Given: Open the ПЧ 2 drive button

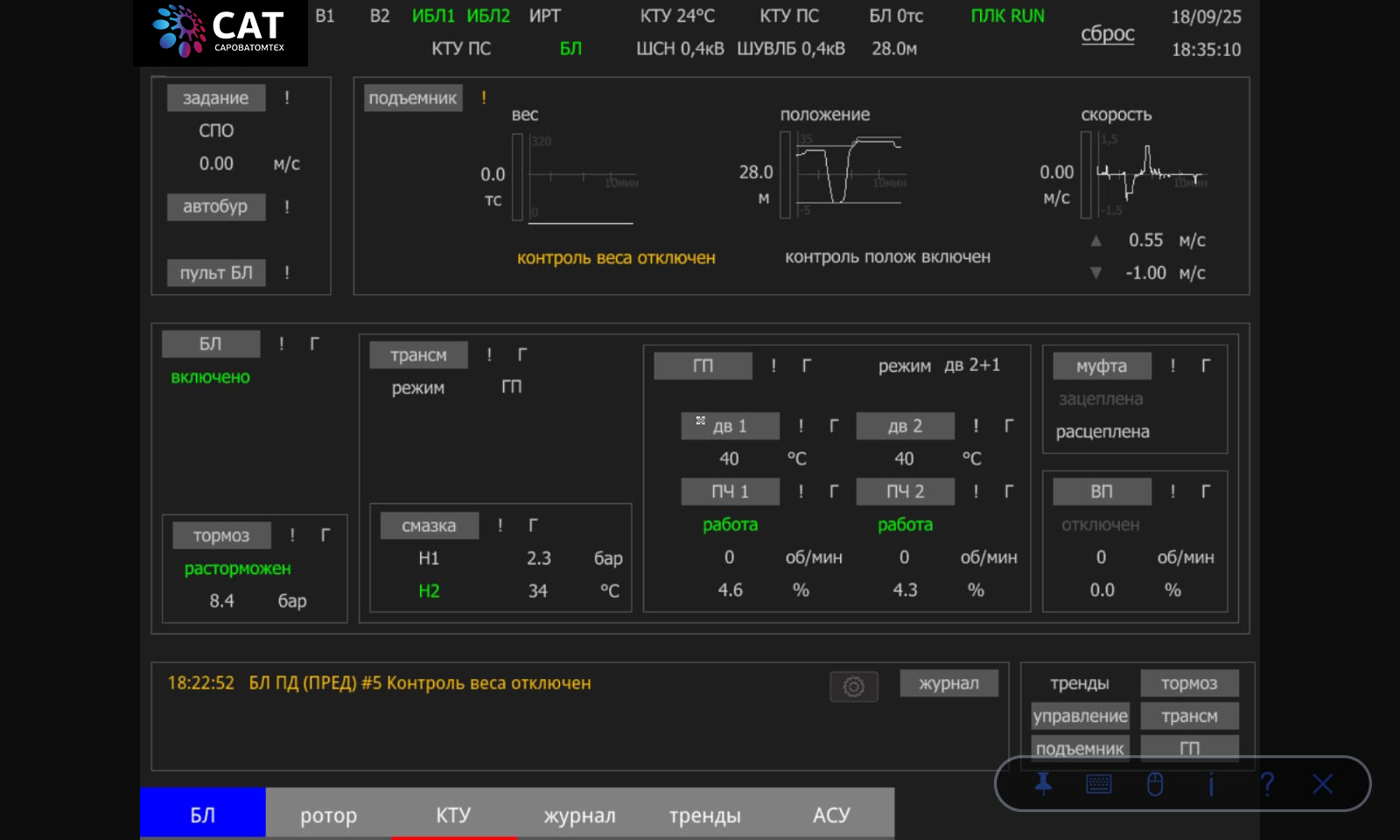Looking at the screenshot, I should pyautogui.click(x=906, y=492).
